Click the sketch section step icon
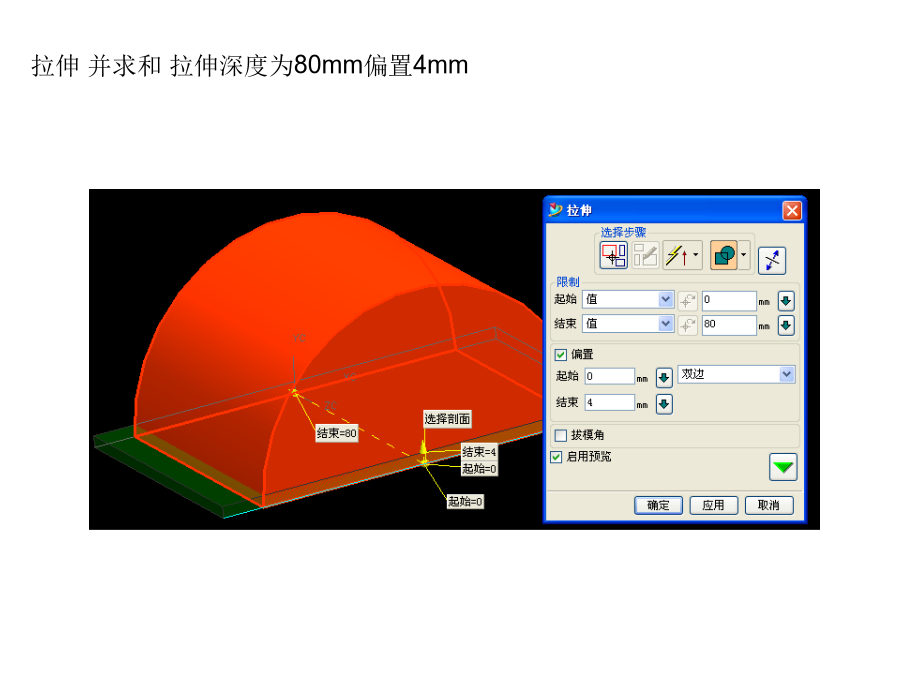This screenshot has width=900, height=675. click(x=645, y=255)
